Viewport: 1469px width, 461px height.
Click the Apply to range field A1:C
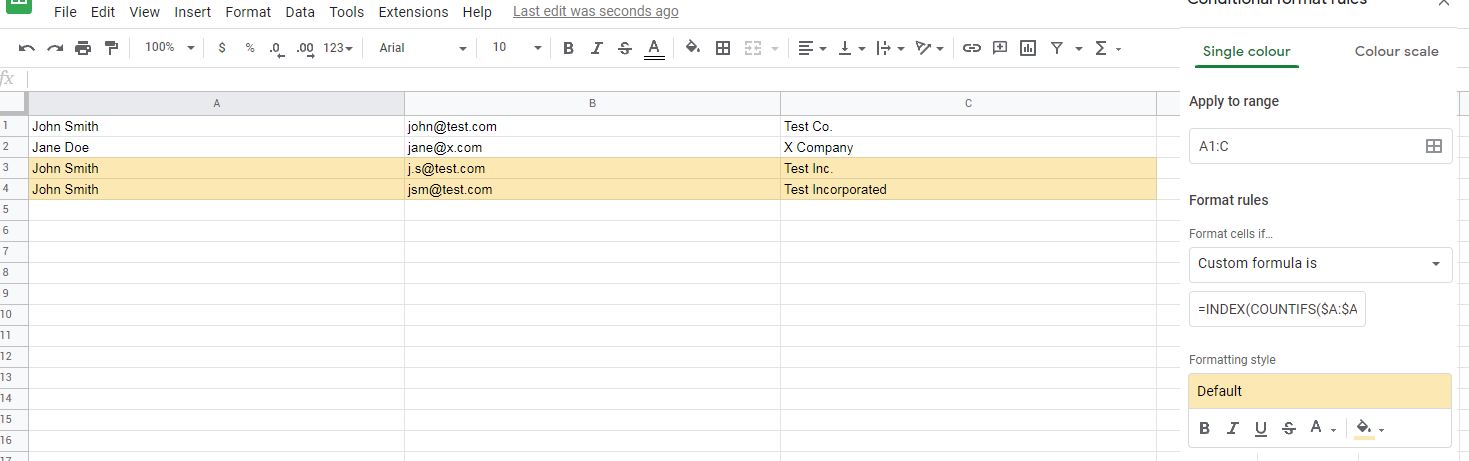pos(1320,146)
